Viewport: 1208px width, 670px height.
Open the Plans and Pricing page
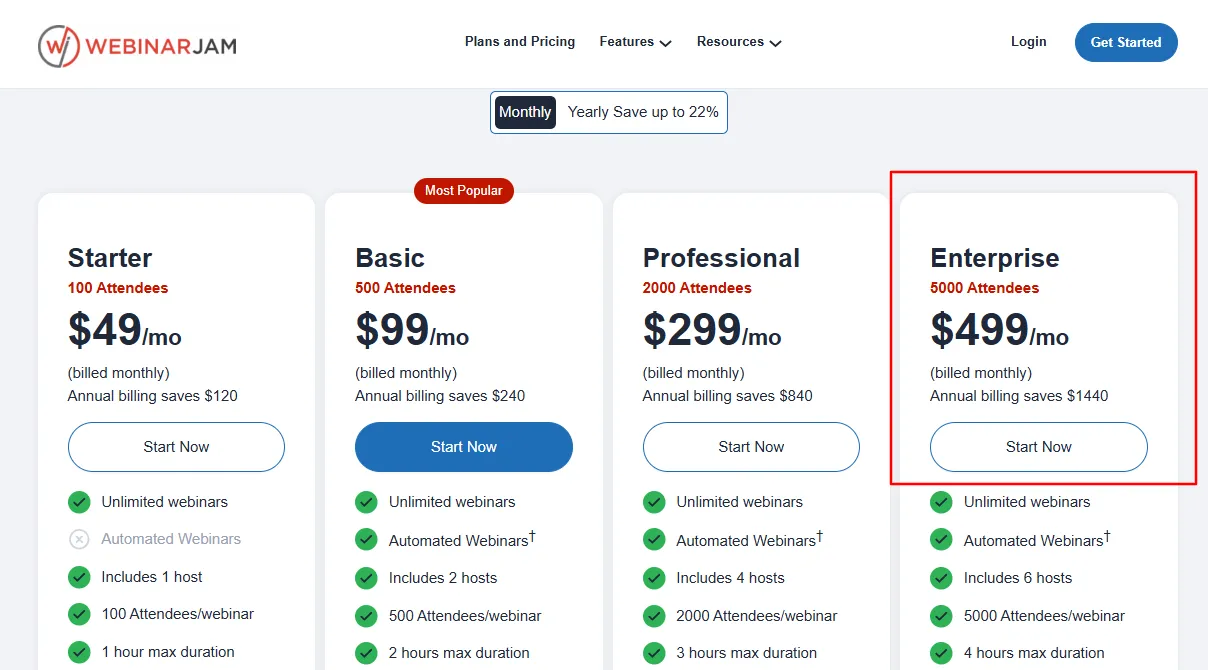tap(520, 42)
